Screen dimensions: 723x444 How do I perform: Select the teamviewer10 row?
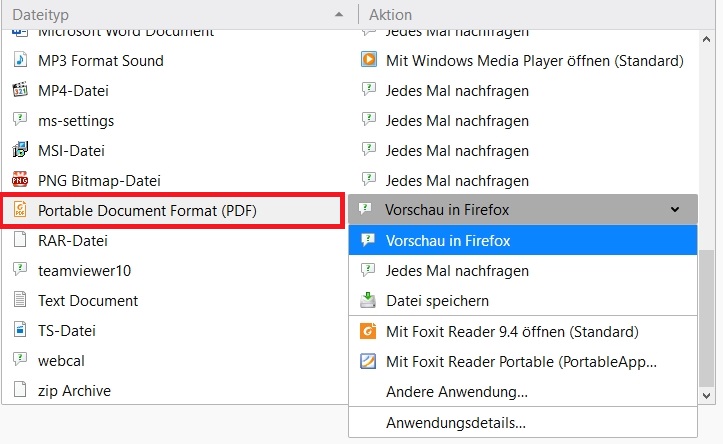174,270
